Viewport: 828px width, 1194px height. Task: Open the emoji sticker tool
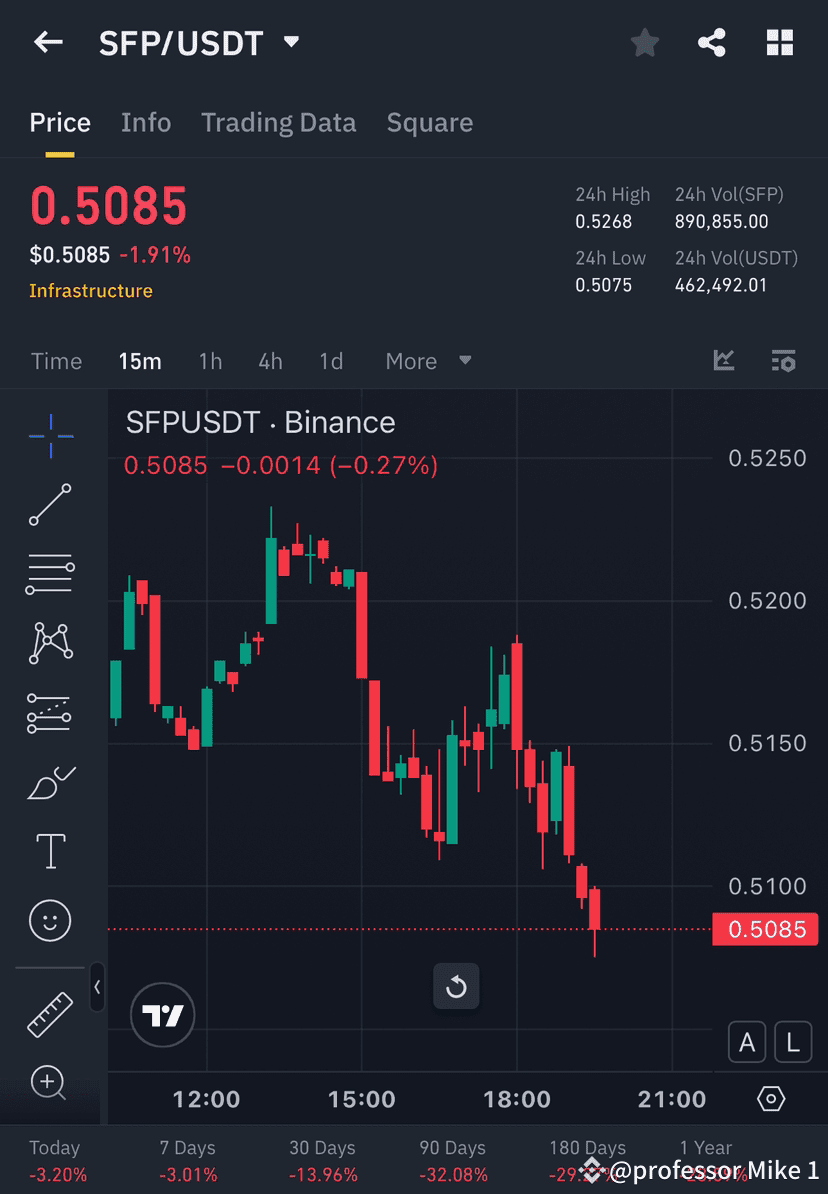(x=50, y=920)
